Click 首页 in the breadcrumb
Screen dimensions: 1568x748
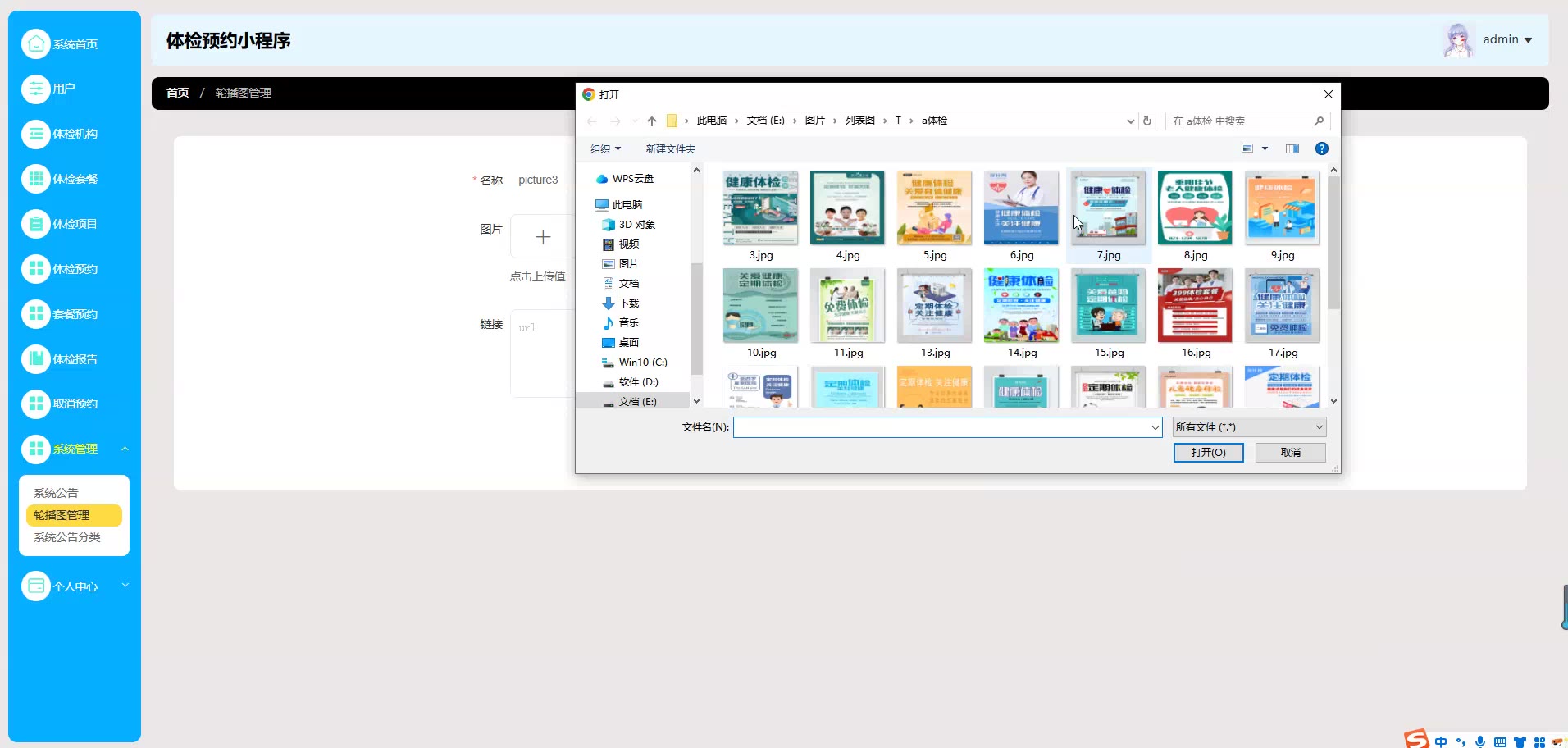click(x=177, y=93)
